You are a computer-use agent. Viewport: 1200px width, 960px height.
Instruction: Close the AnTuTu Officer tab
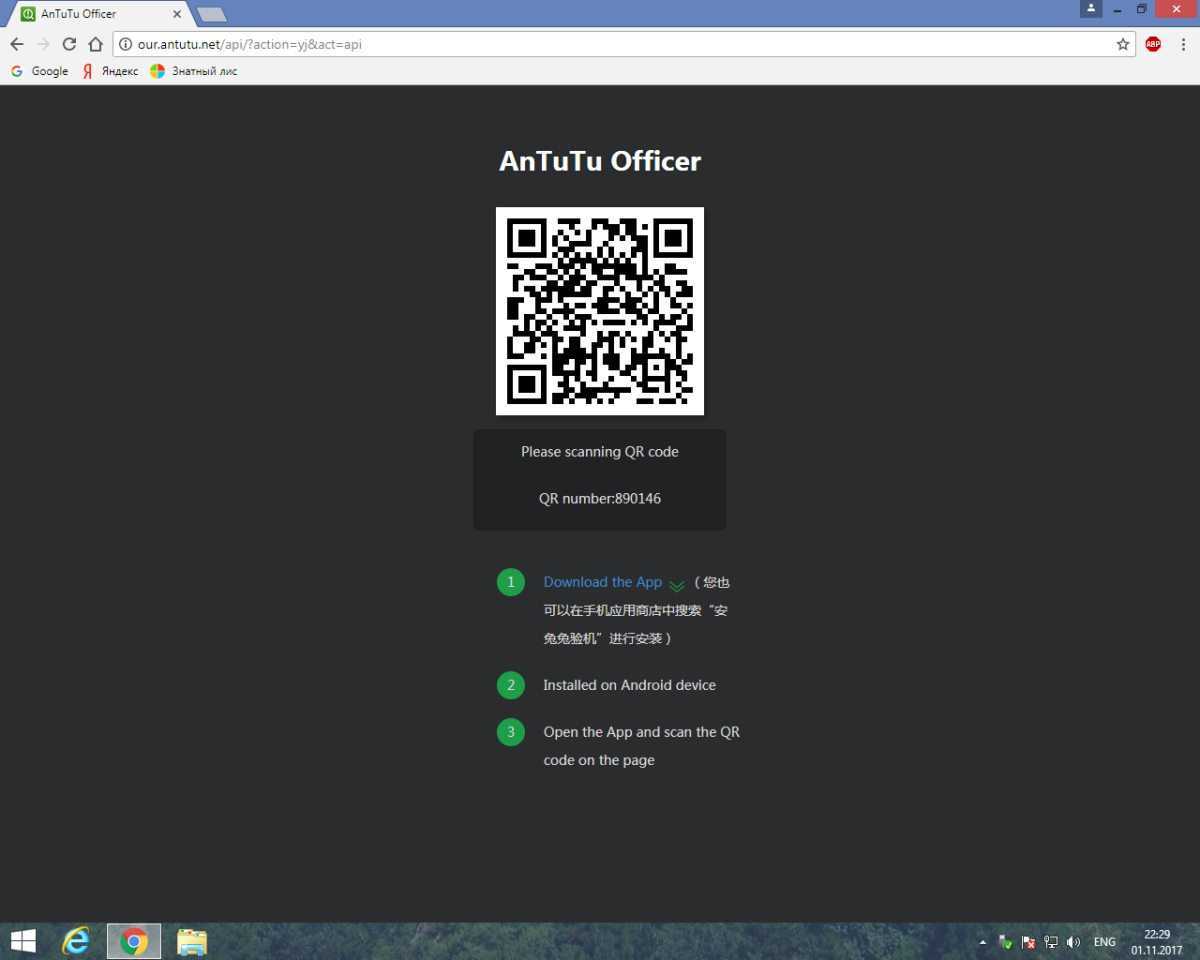[177, 14]
